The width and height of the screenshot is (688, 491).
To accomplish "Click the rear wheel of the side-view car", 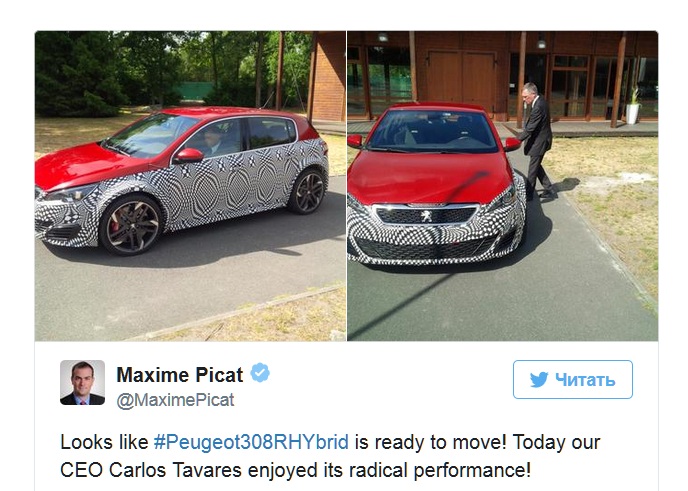I will click(308, 191).
